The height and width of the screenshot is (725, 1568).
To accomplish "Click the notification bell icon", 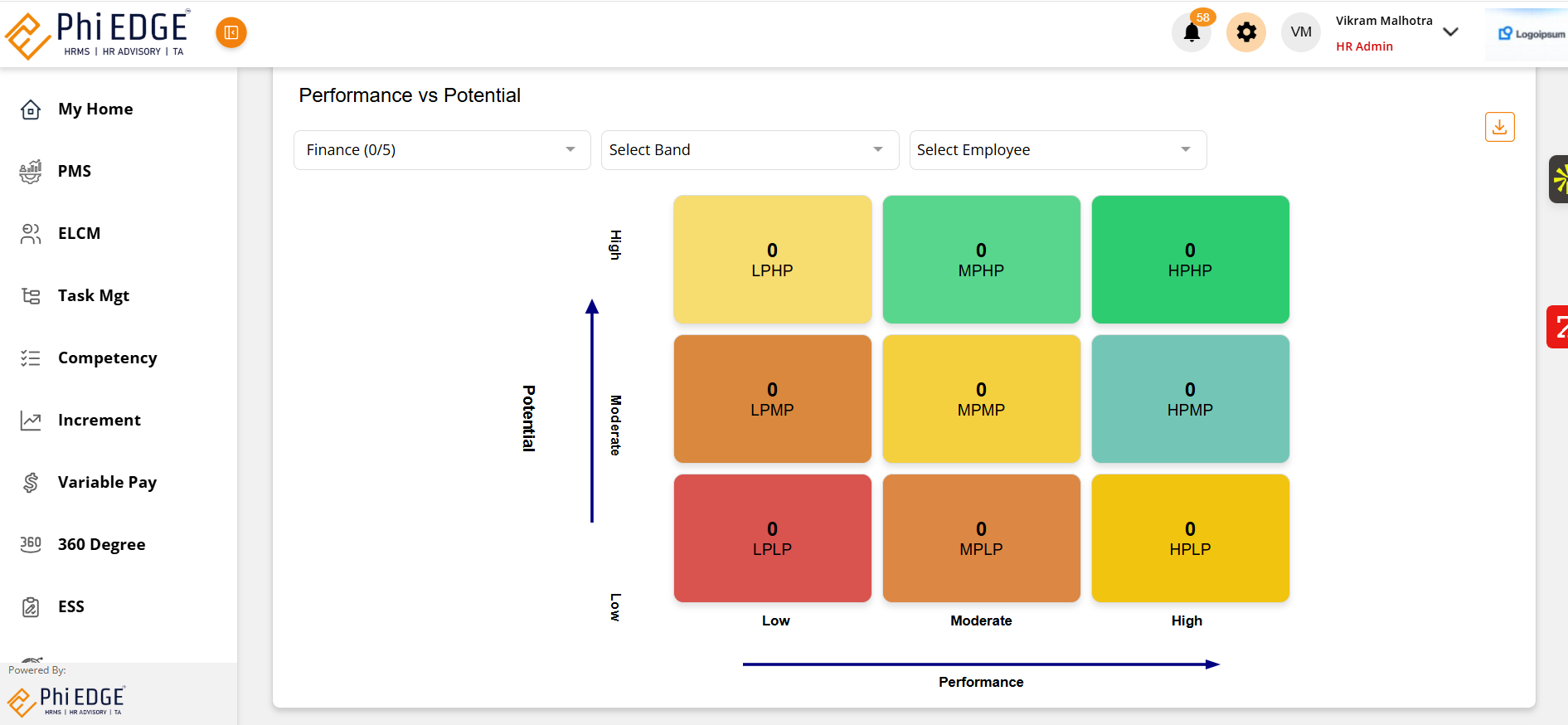I will [x=1192, y=33].
